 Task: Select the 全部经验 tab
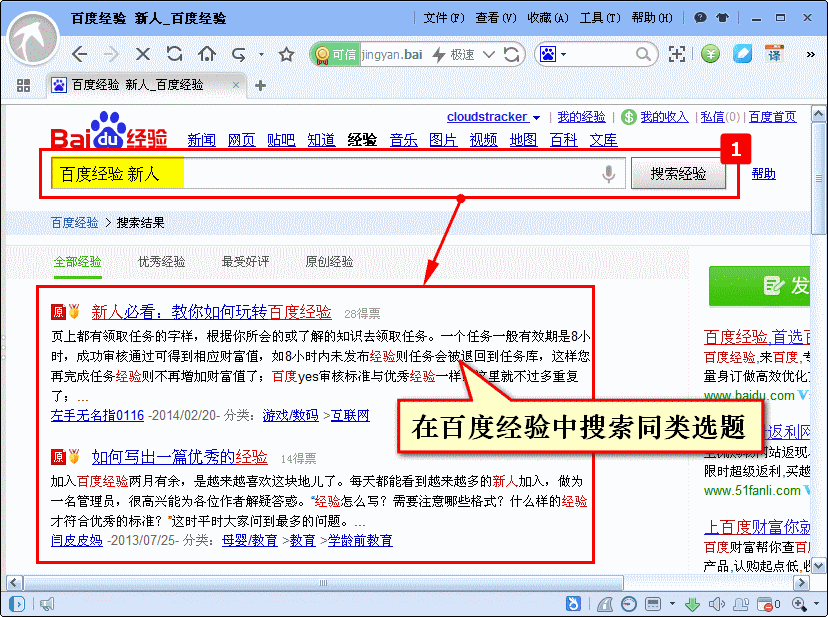[78, 261]
